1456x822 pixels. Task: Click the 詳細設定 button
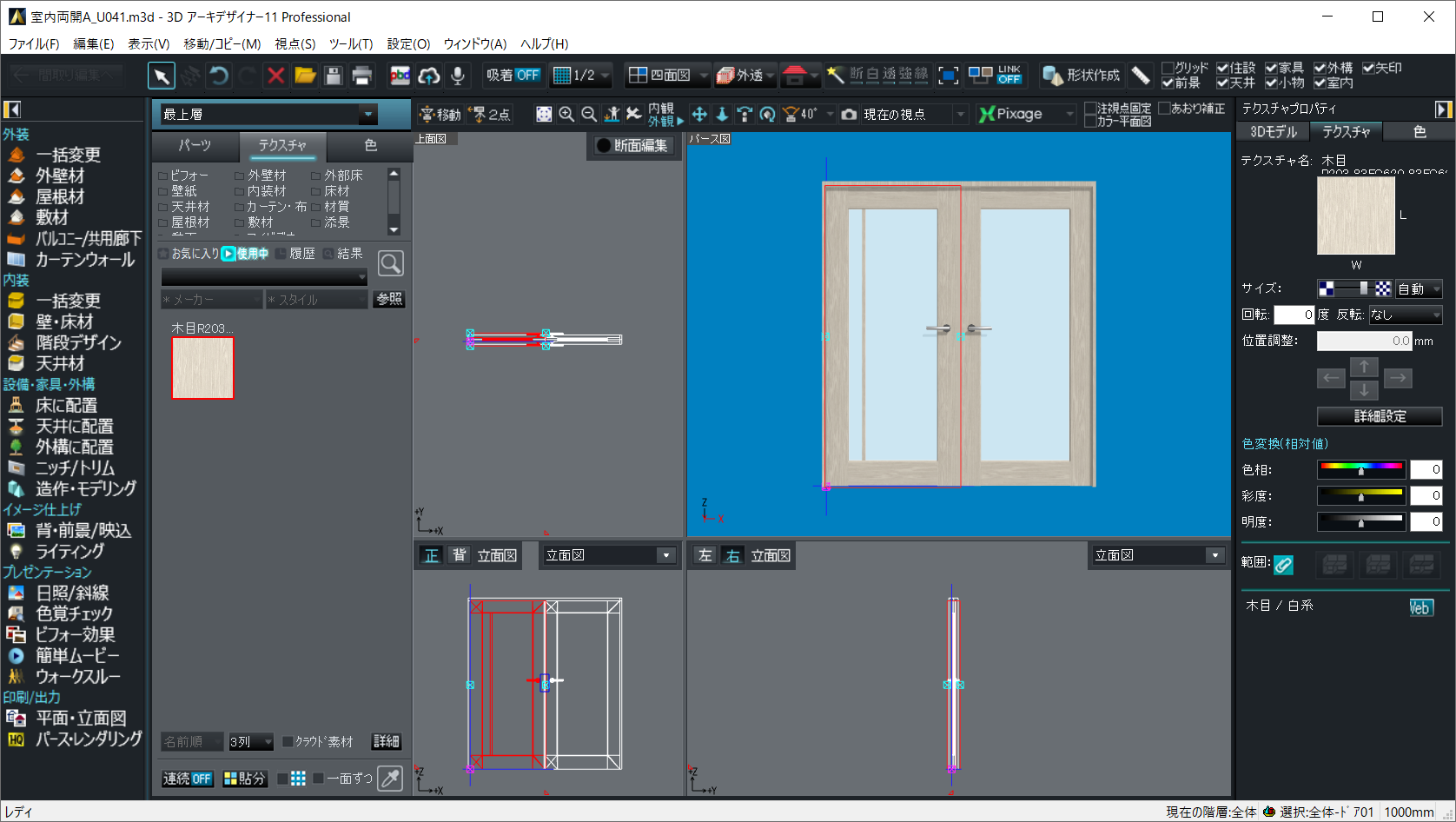point(1379,416)
